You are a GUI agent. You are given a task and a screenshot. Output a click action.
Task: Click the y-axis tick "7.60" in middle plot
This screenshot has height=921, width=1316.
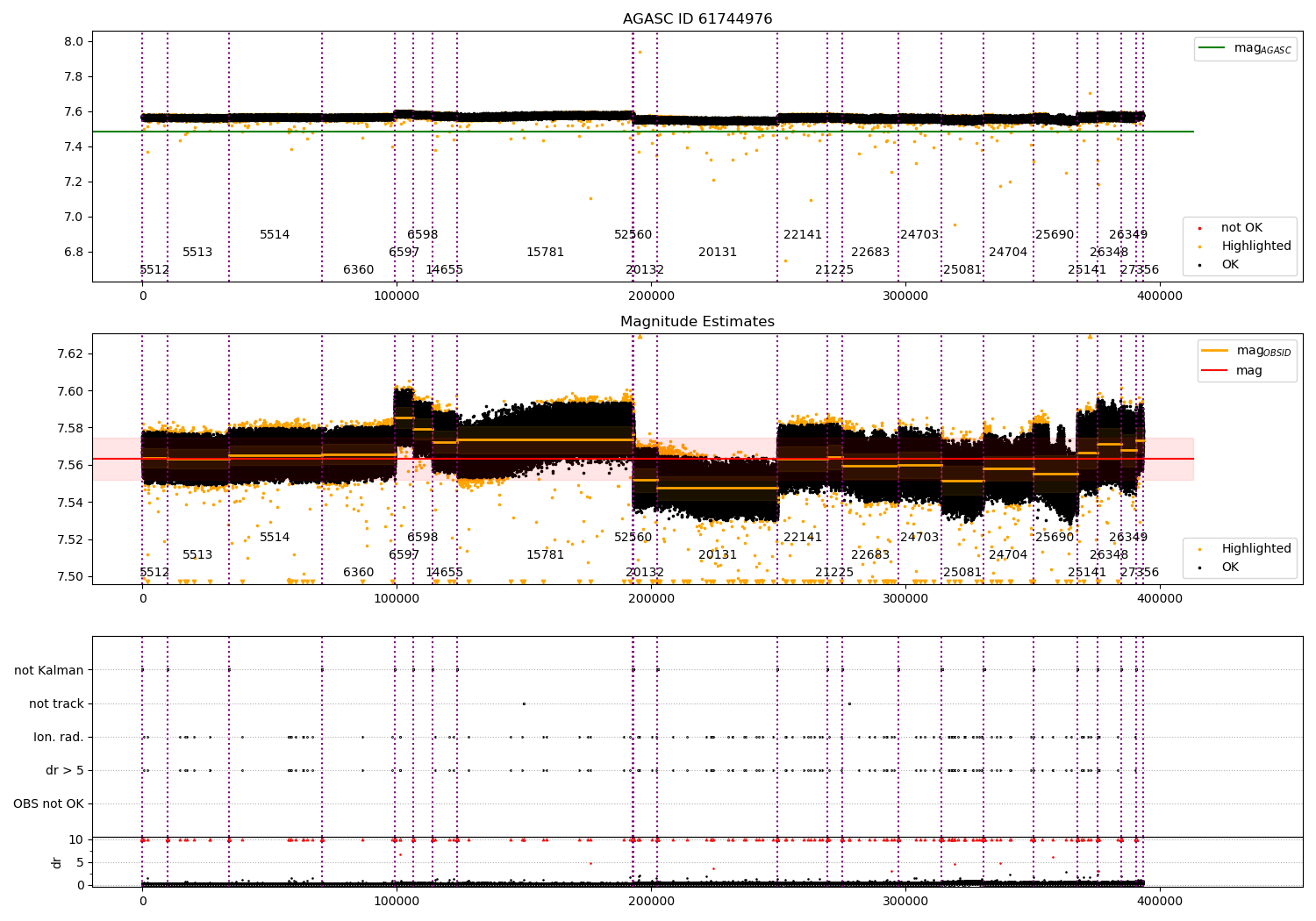tap(70, 392)
